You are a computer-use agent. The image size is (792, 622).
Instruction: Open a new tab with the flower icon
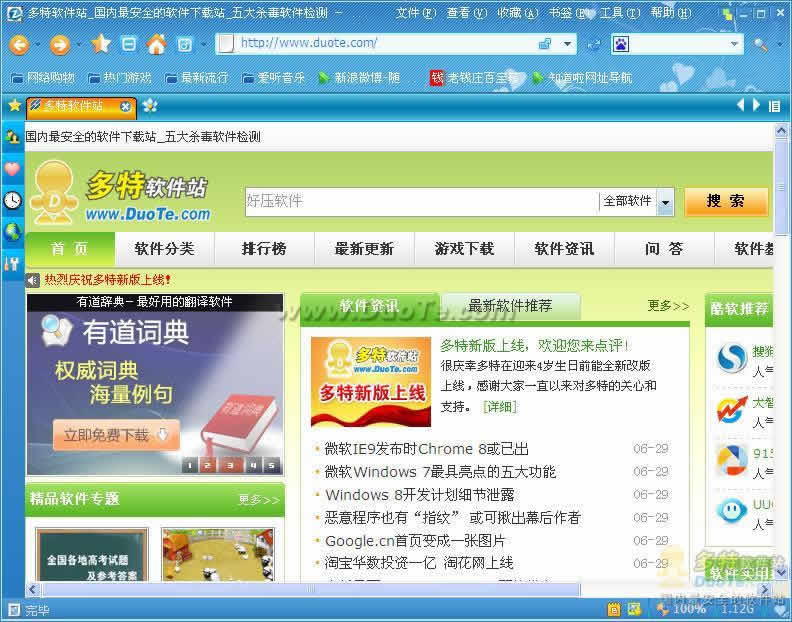[150, 106]
